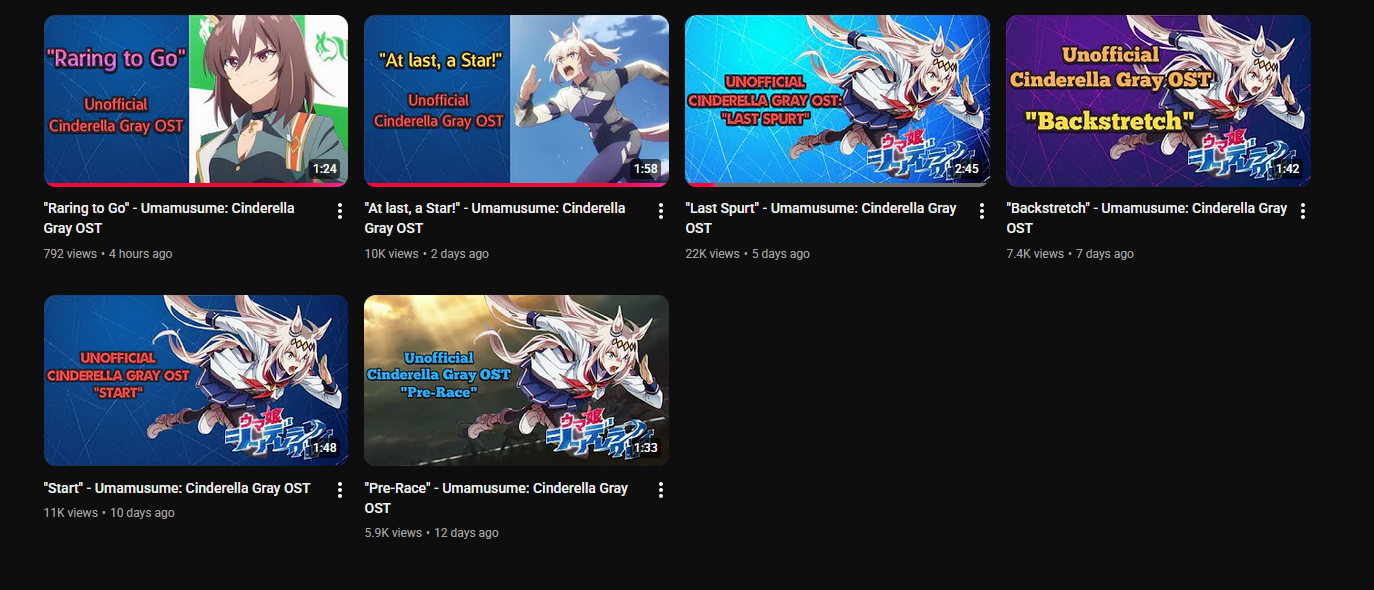Open "Last Spurt" - Umamusume title link
Screen dimensions: 1374x590
tap(821, 218)
